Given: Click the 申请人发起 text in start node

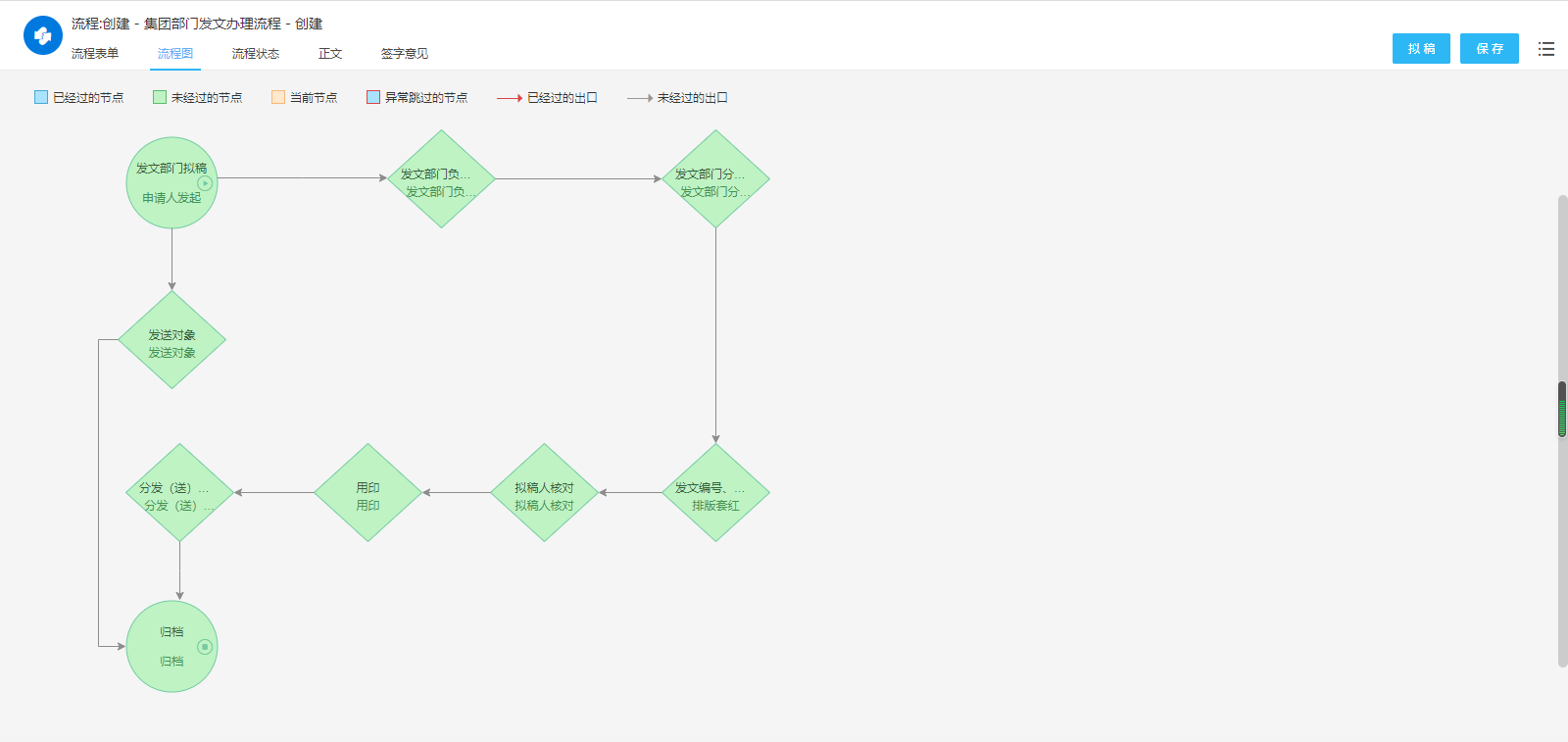Looking at the screenshot, I should (x=171, y=198).
